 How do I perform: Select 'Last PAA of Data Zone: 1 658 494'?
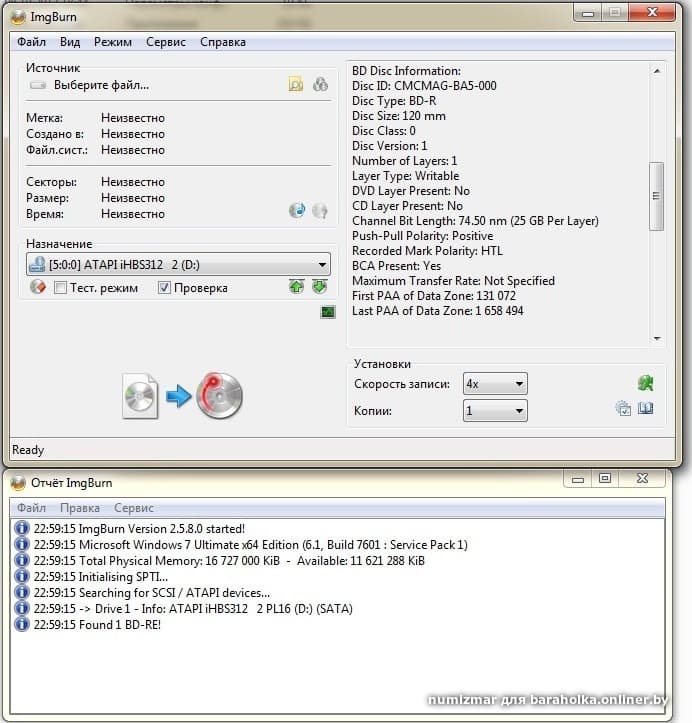438,311
